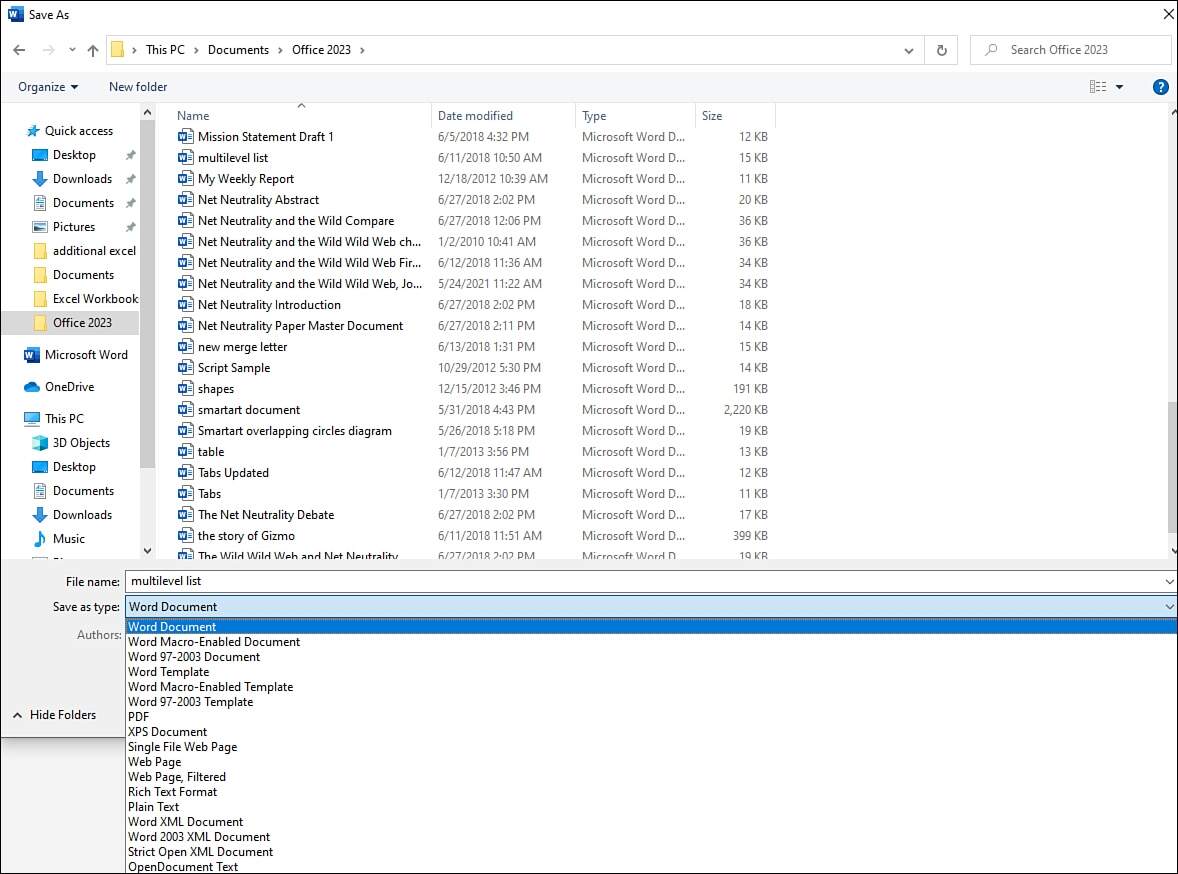Select The Net Neutrality Debate file
Image resolution: width=1178 pixels, height=874 pixels.
266,515
